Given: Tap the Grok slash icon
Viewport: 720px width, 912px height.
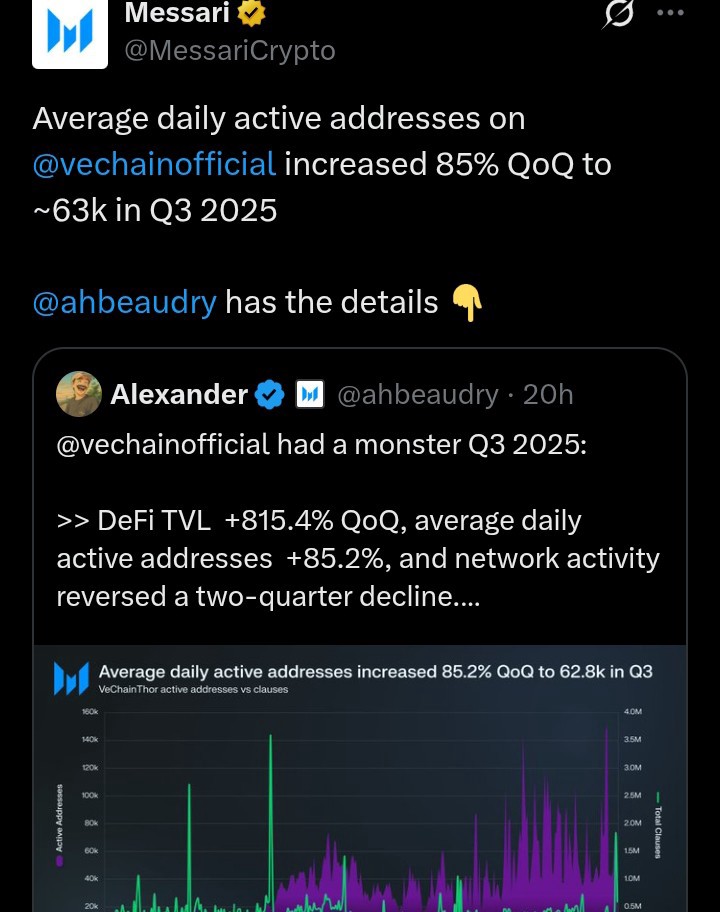Looking at the screenshot, I should (x=618, y=13).
